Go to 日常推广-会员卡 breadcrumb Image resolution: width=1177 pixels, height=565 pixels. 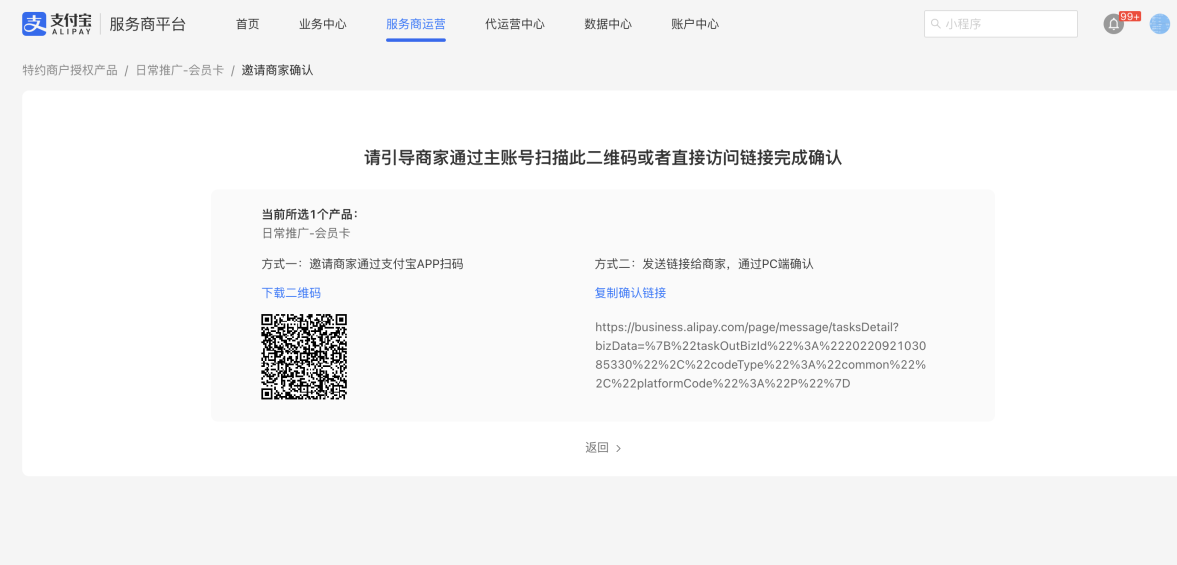(179, 71)
